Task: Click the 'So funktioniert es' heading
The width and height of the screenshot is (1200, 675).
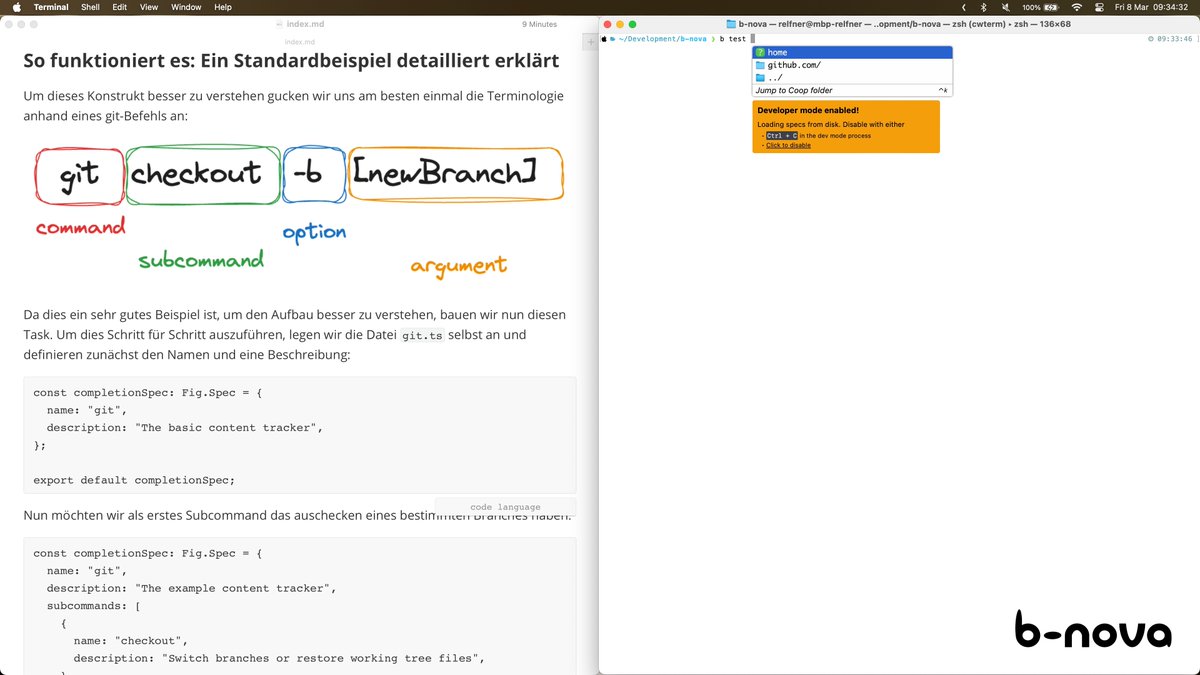Action: pyautogui.click(x=291, y=61)
